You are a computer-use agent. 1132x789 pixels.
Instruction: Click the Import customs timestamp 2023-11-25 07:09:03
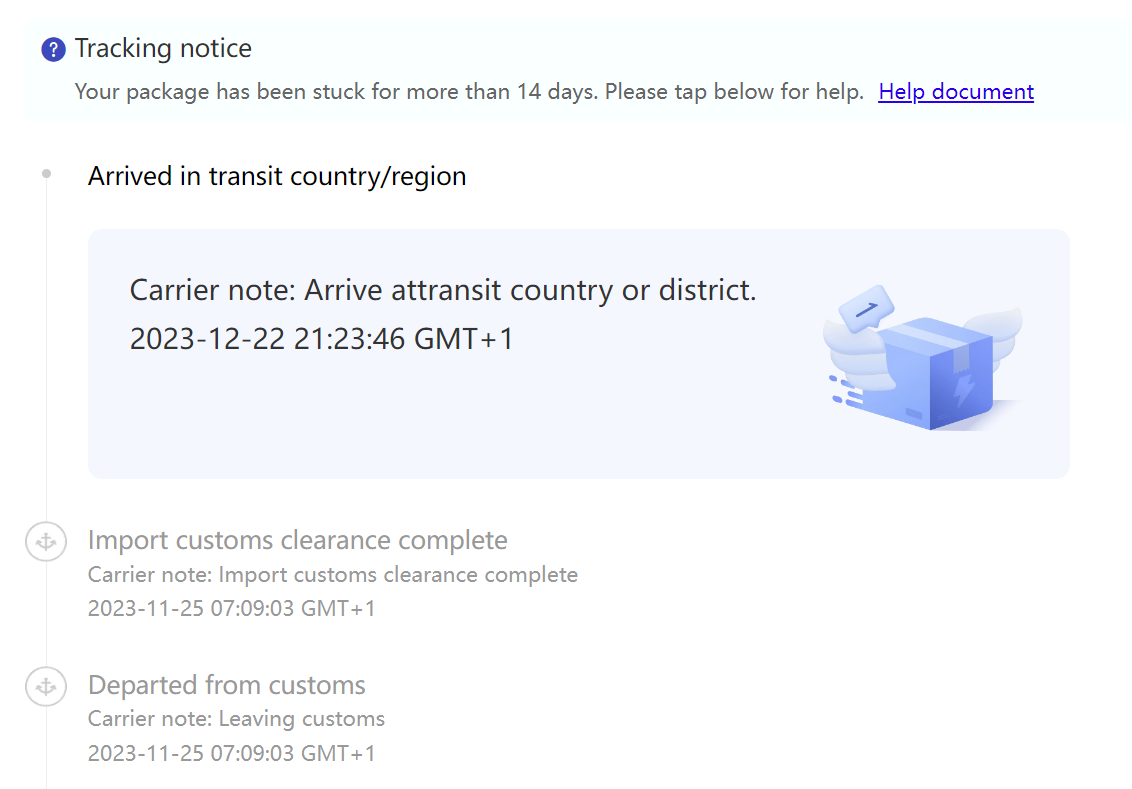click(x=231, y=609)
